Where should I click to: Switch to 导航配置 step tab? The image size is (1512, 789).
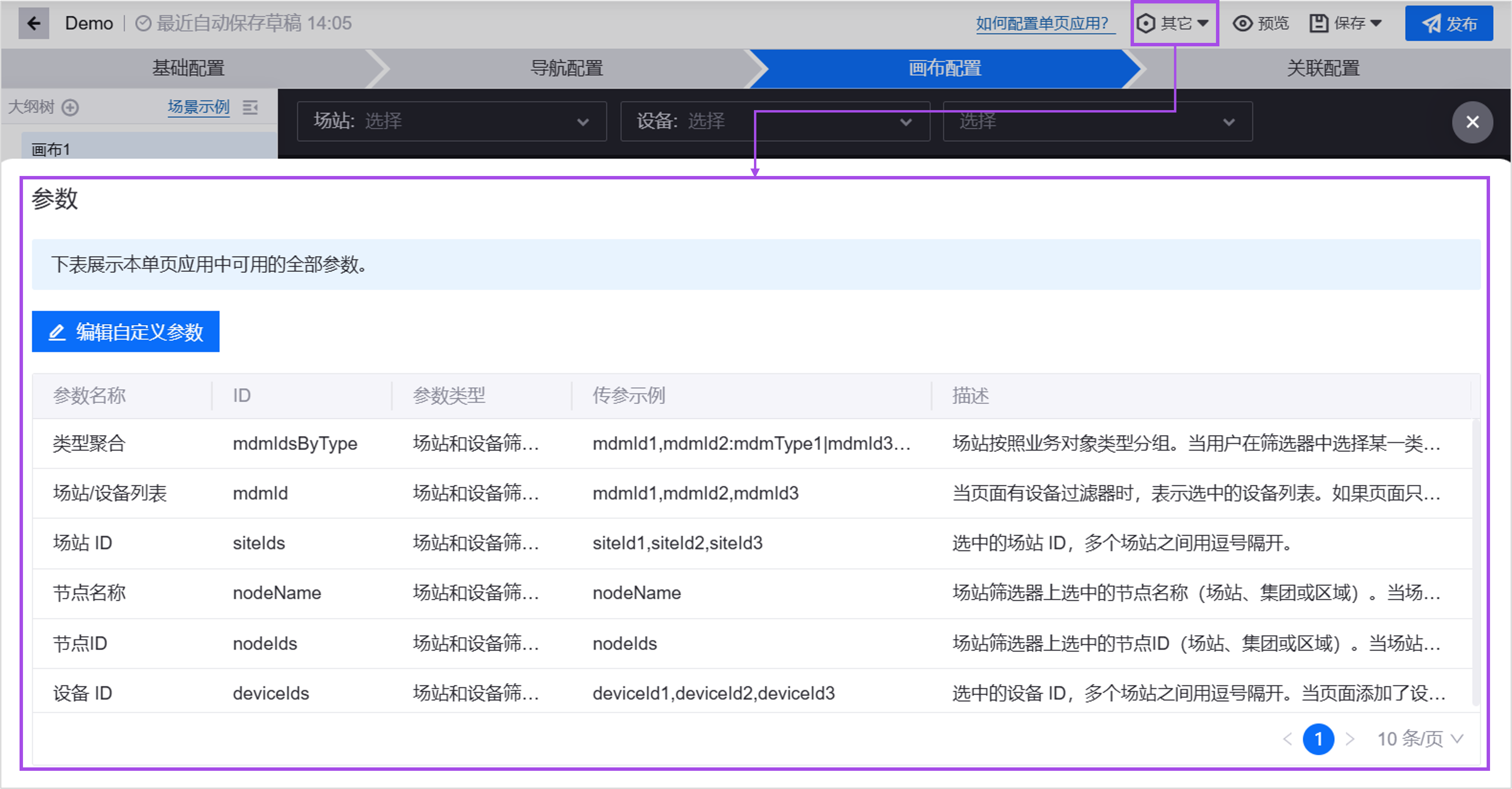coord(566,68)
